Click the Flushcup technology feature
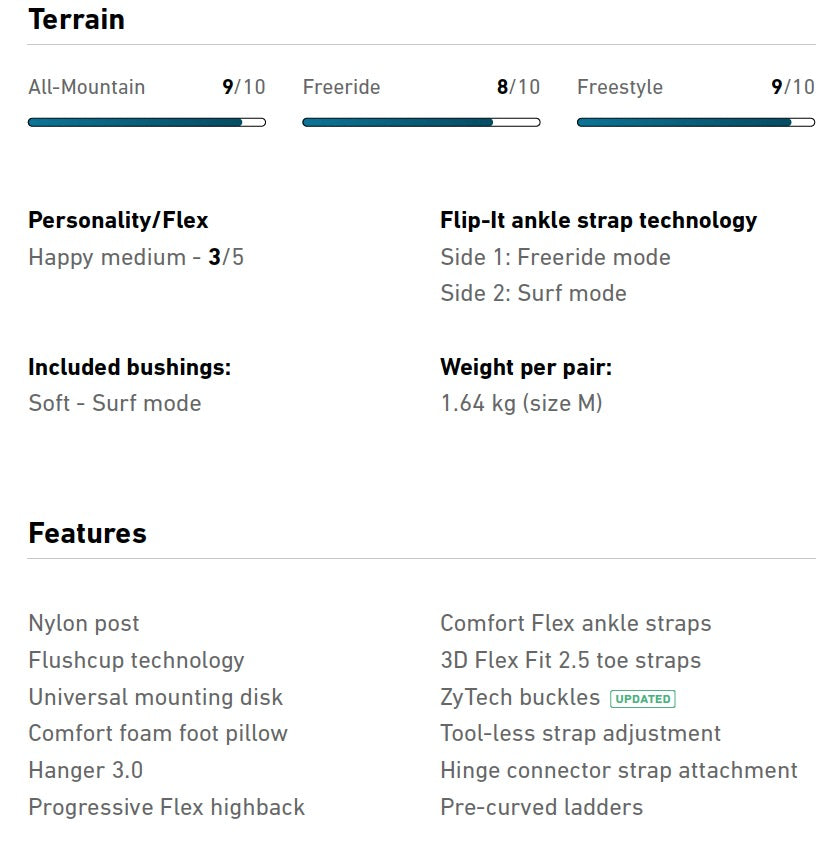The height and width of the screenshot is (842, 820). point(136,660)
